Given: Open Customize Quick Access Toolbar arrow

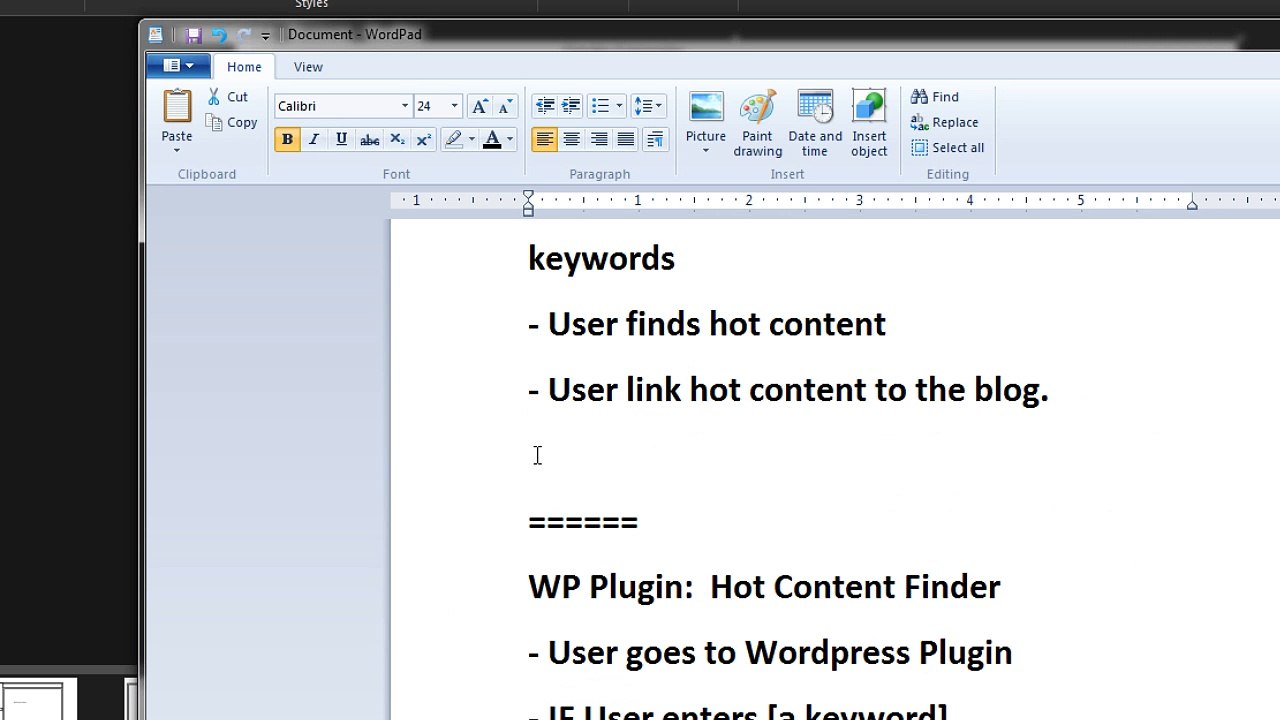Looking at the screenshot, I should pyautogui.click(x=266, y=36).
